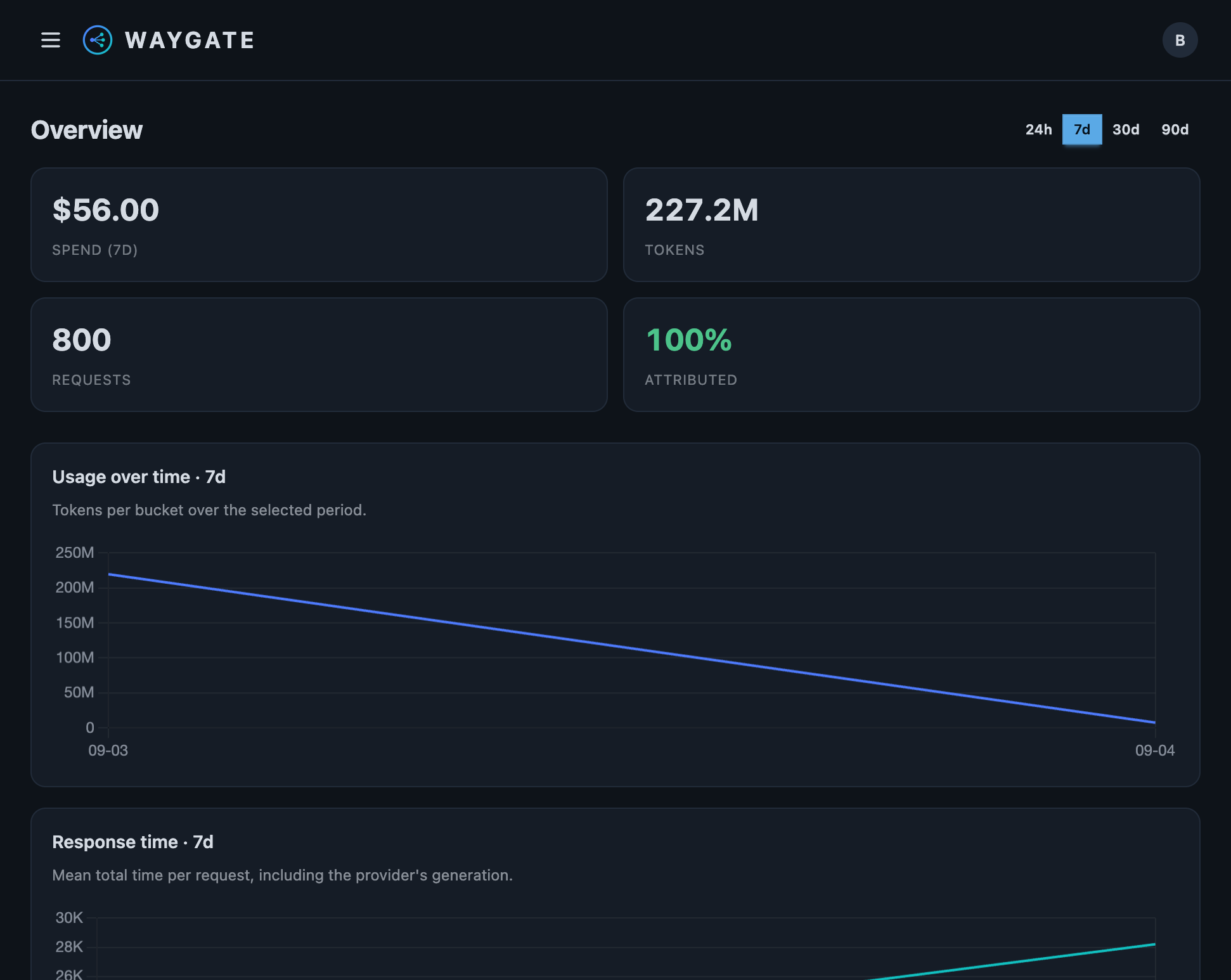Click the 50M y-axis label

[79, 693]
